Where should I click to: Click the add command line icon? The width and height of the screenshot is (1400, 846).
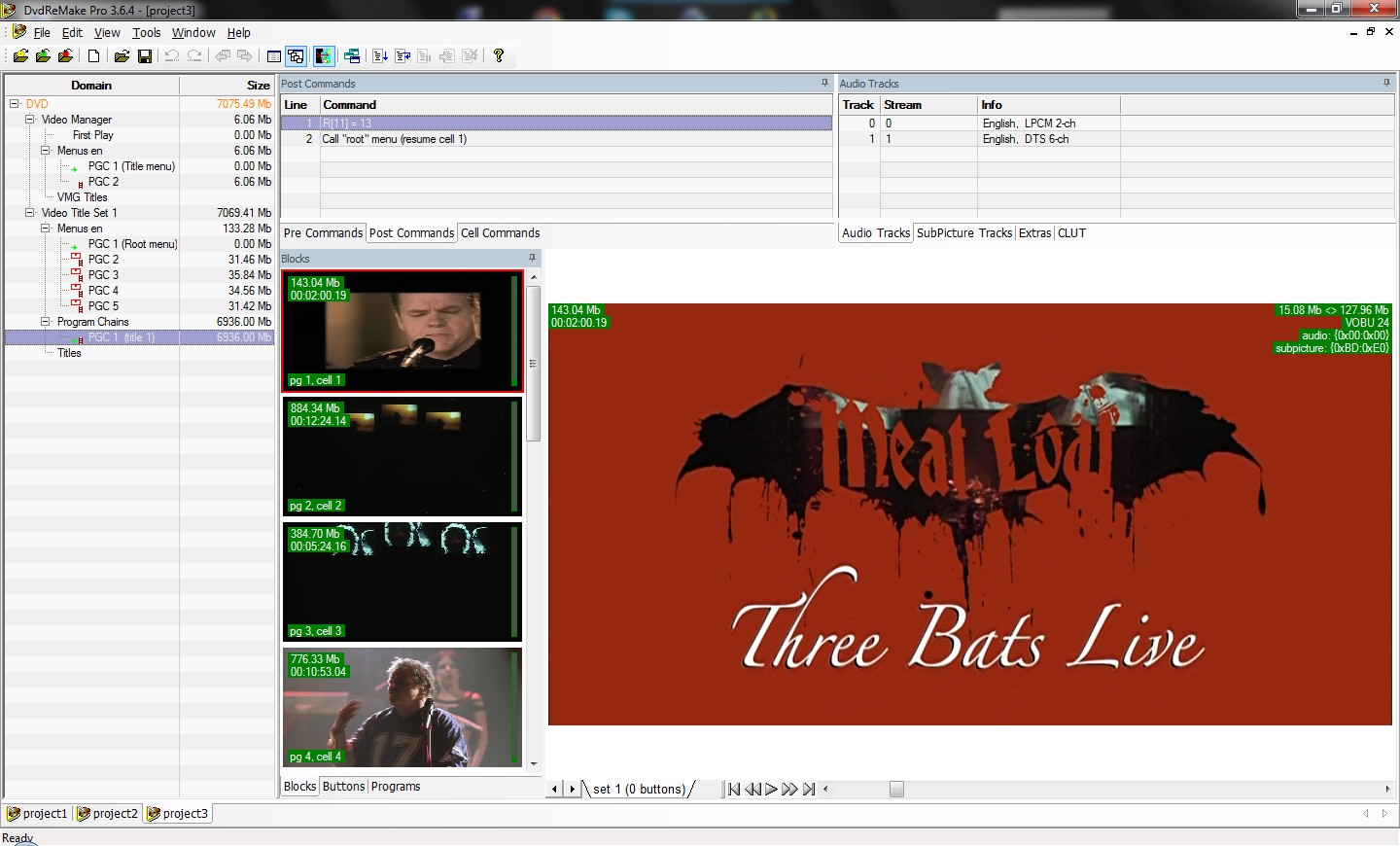380,56
